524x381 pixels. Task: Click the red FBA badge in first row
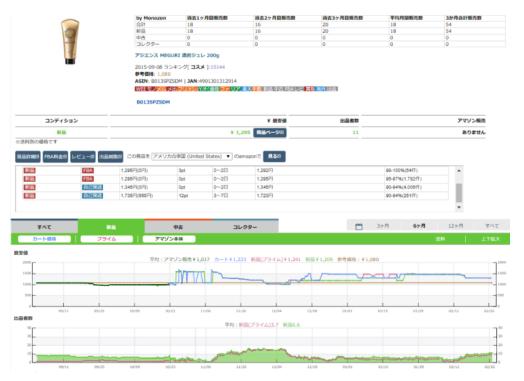tap(88, 170)
